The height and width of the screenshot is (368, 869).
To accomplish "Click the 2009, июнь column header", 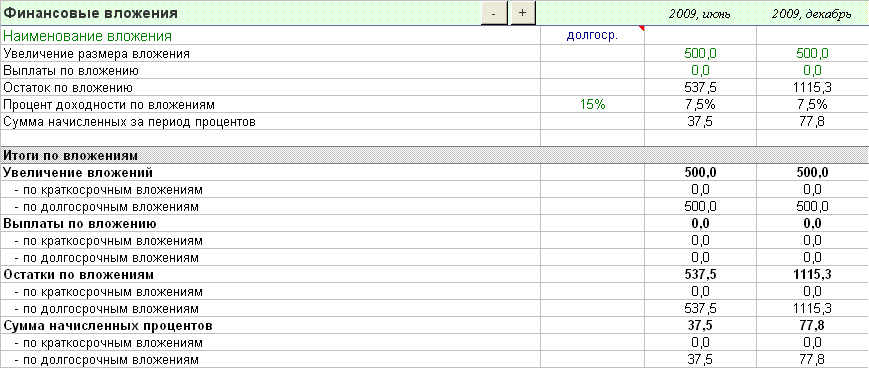I will (699, 14).
